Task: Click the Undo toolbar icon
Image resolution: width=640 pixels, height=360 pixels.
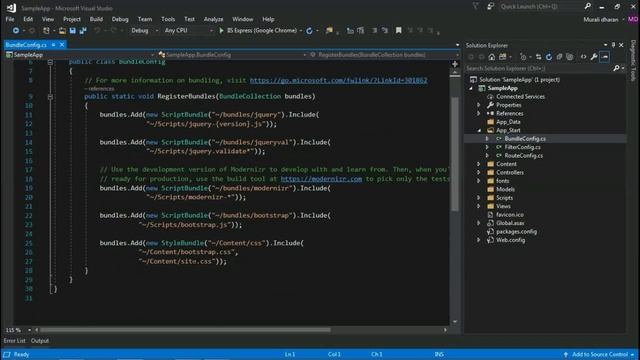Action: point(97,31)
